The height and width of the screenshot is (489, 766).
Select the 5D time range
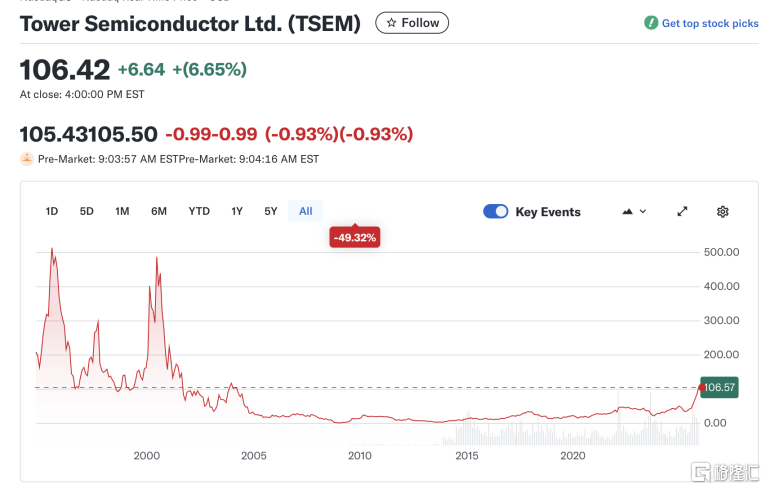coord(87,211)
